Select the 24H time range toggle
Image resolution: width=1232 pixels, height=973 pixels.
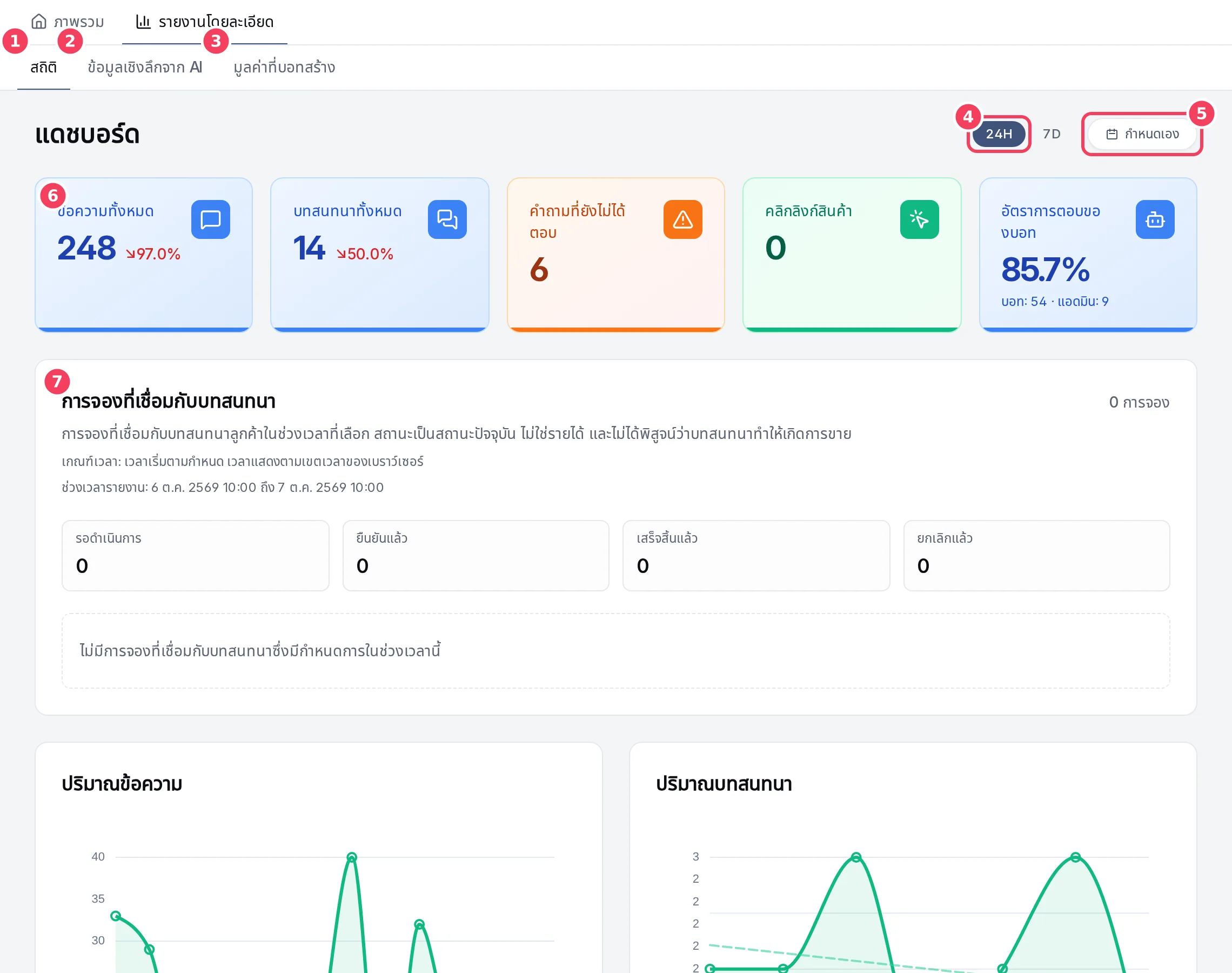(x=999, y=134)
